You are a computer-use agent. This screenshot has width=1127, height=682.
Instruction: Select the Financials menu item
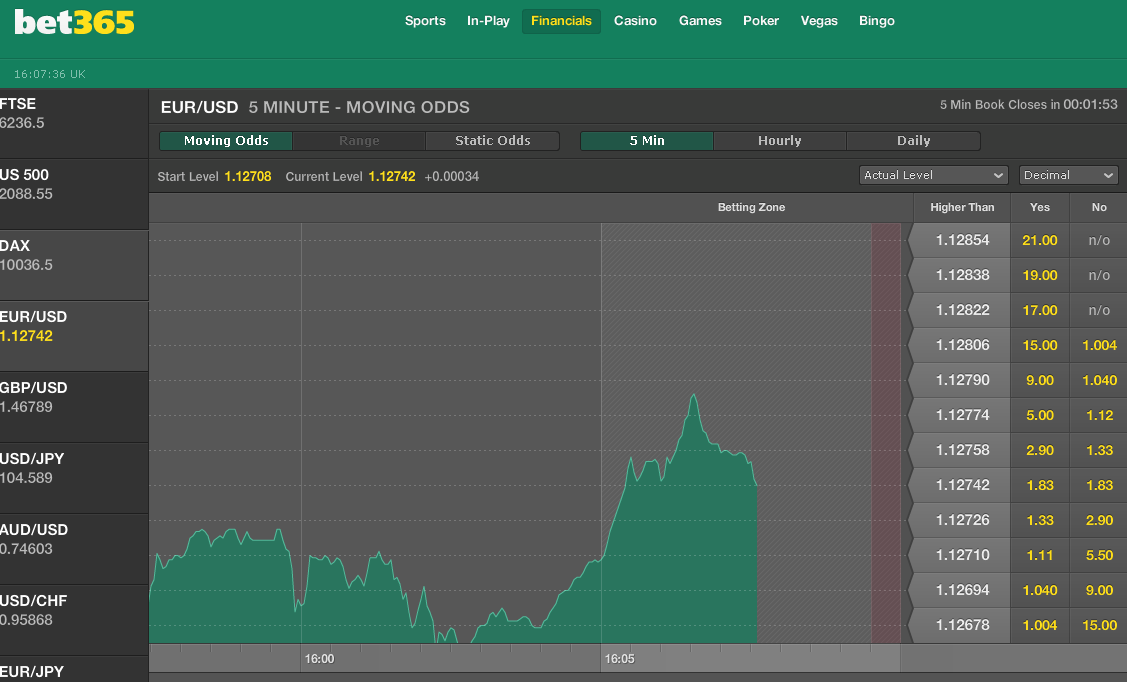click(561, 21)
